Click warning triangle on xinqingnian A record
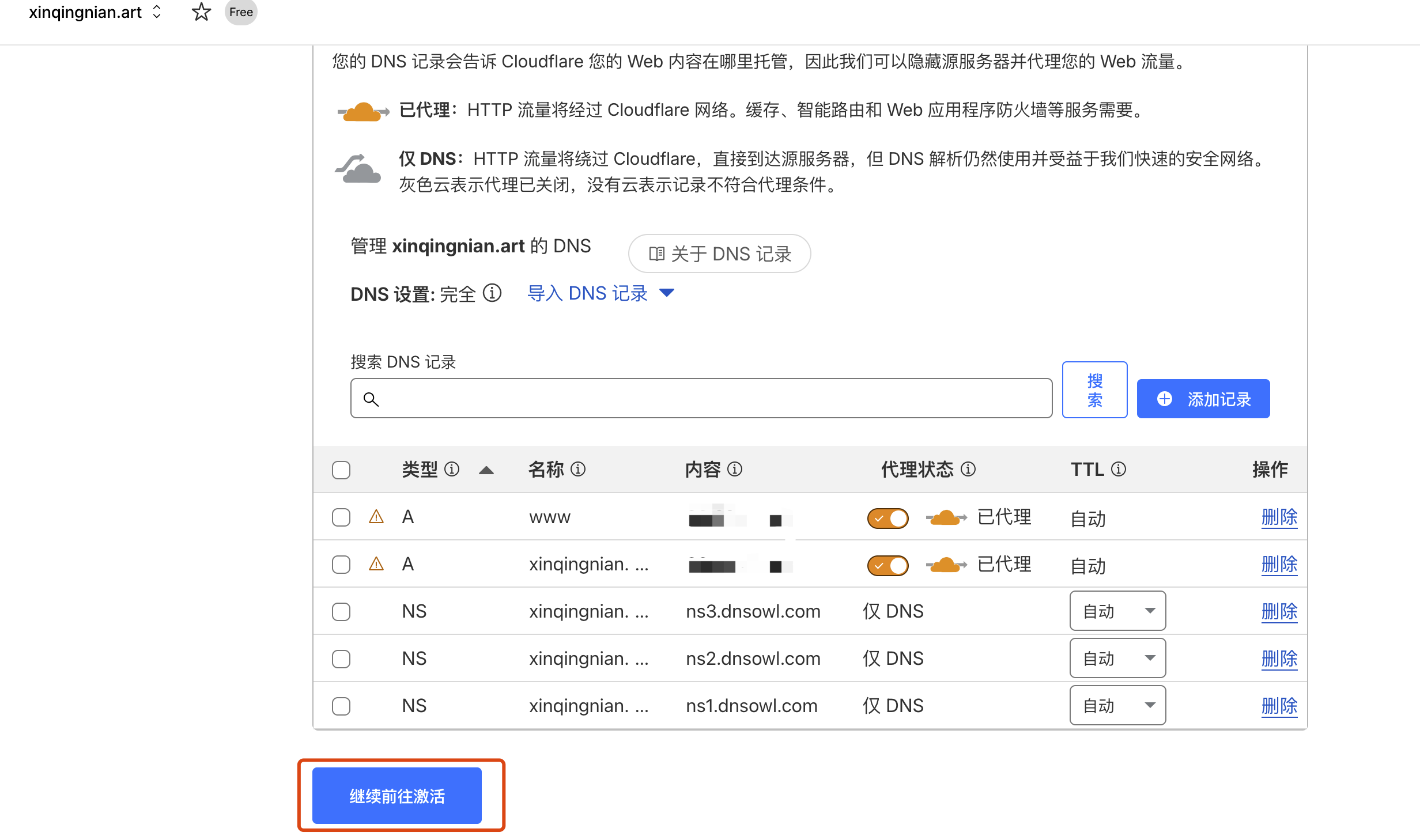This screenshot has height=840, width=1420. [x=376, y=564]
